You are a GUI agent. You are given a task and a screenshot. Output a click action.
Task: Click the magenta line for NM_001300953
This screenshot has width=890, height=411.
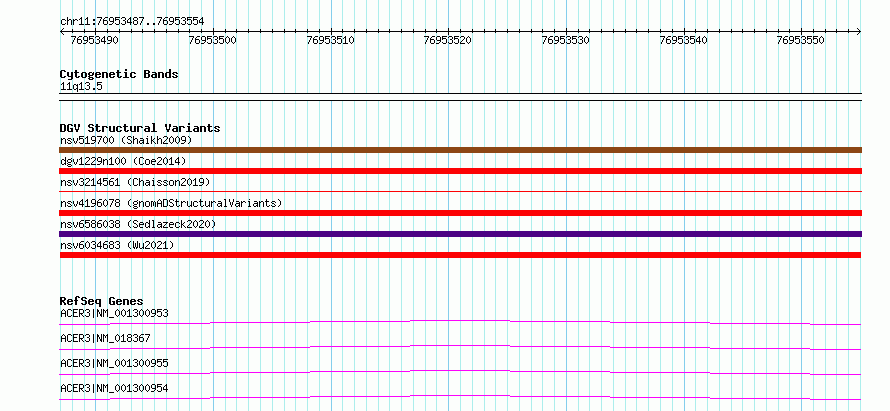click(x=460, y=322)
